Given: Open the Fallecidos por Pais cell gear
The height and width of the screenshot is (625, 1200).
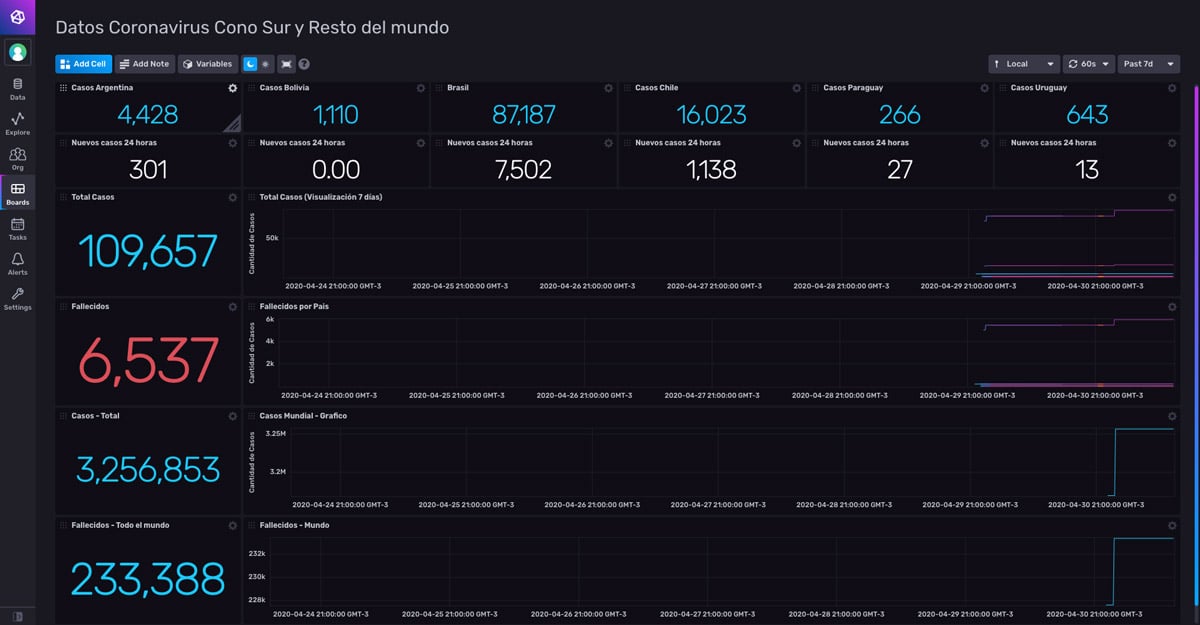Looking at the screenshot, I should coord(1170,306).
